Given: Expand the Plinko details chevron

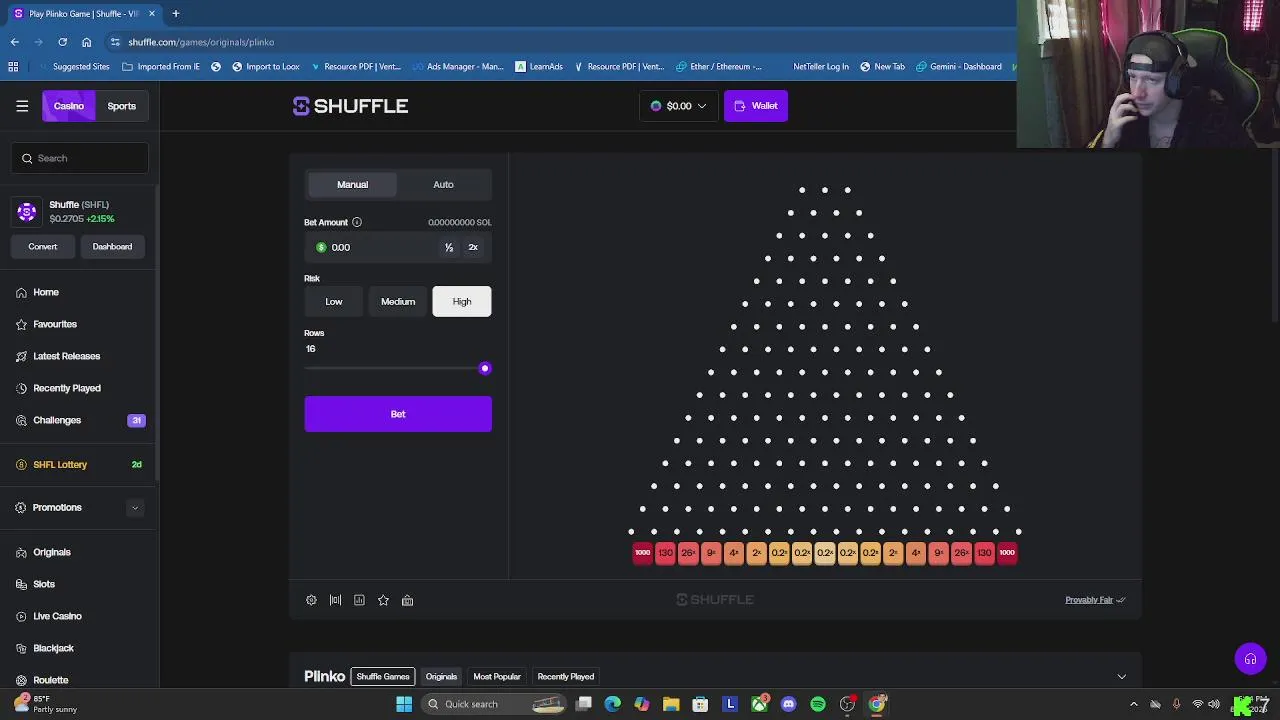Looking at the screenshot, I should (1121, 677).
